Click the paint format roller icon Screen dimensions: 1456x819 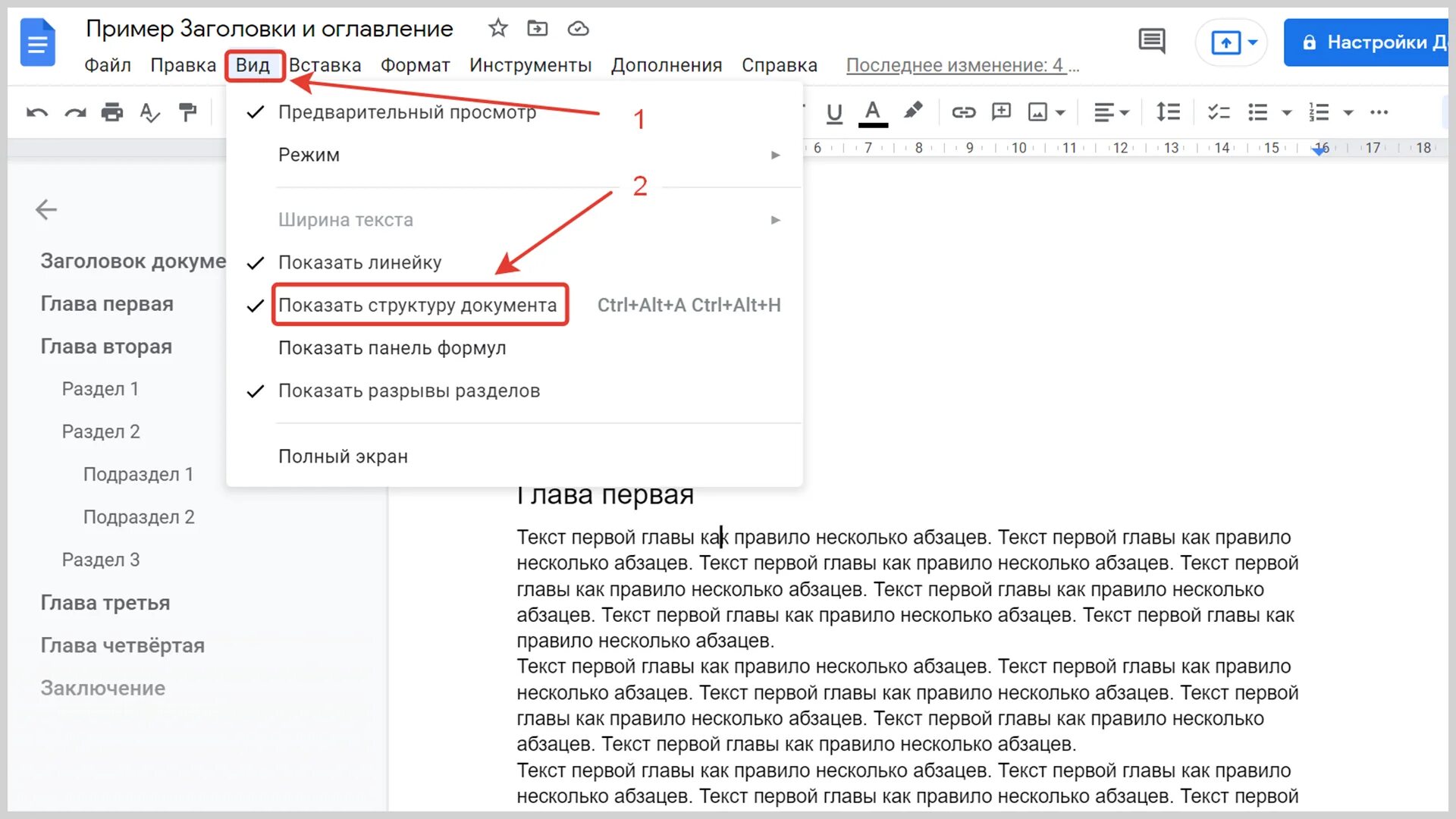point(187,112)
